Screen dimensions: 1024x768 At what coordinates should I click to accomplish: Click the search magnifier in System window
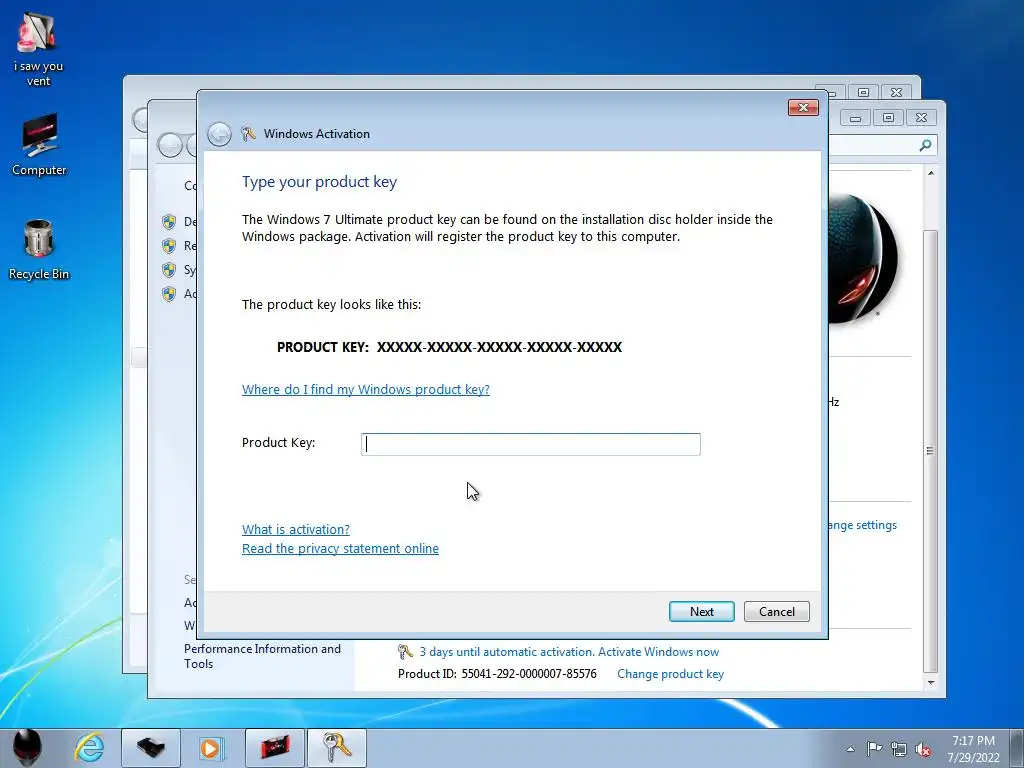coord(925,145)
